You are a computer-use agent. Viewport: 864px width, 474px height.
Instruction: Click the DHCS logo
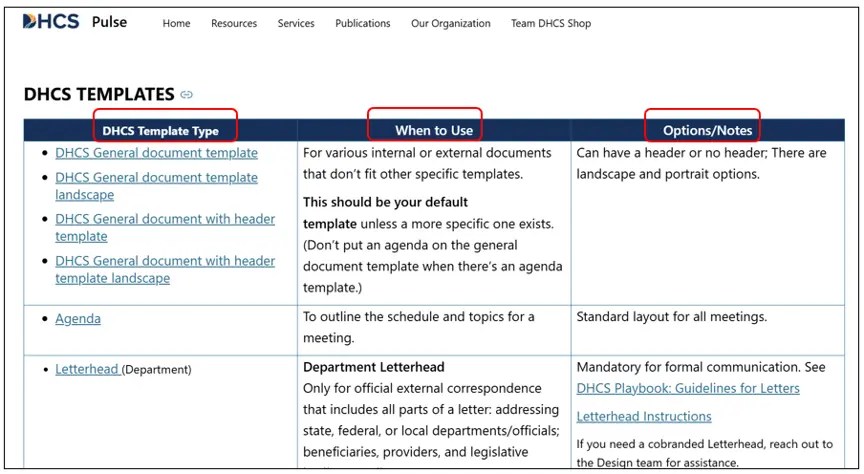51,21
